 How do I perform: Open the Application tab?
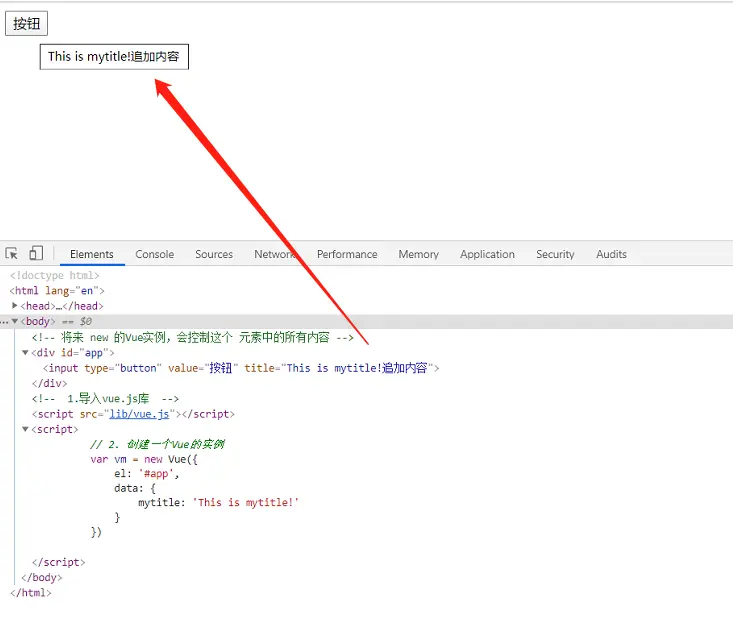pos(487,254)
